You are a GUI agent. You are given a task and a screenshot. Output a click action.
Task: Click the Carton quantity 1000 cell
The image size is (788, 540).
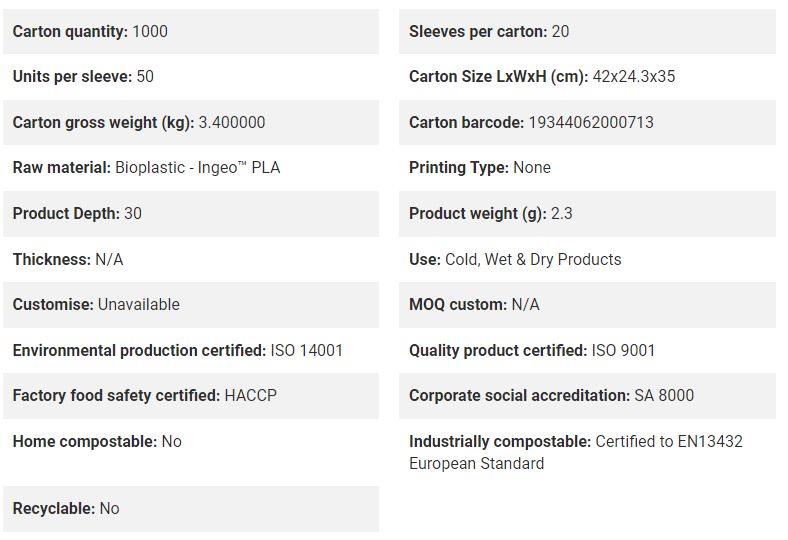pos(191,31)
